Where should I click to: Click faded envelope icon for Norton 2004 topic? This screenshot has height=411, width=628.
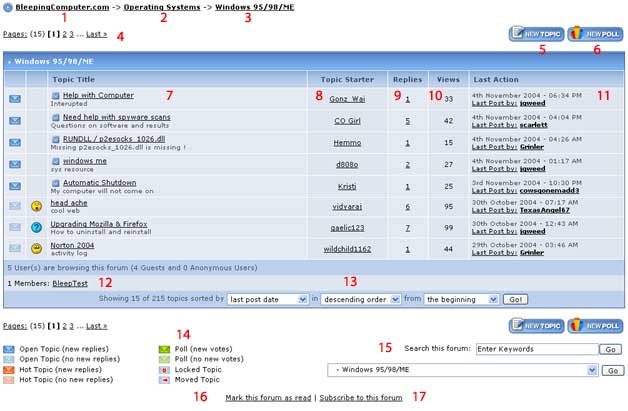click(15, 248)
